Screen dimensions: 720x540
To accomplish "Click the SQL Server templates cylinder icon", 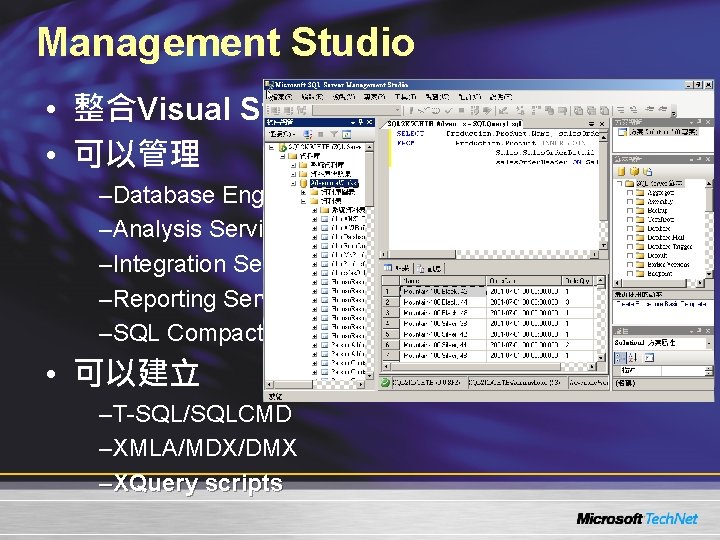I will pos(621,171).
